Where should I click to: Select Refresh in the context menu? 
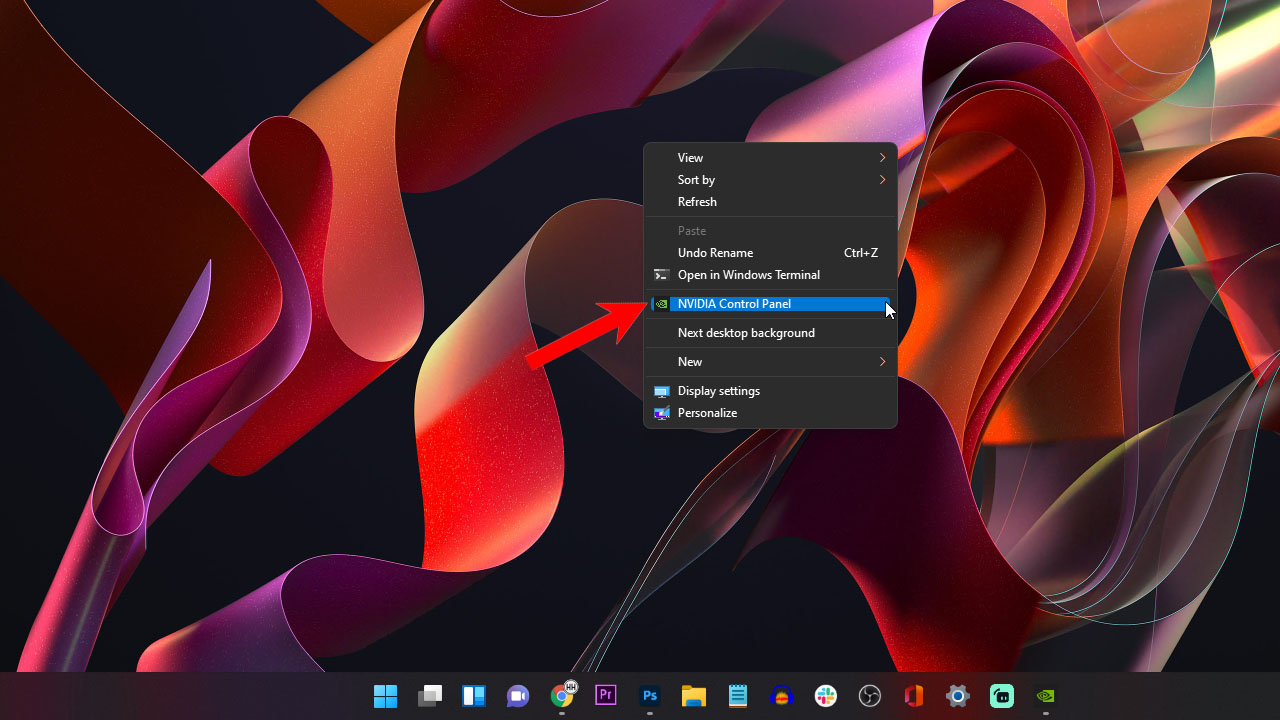[770, 202]
